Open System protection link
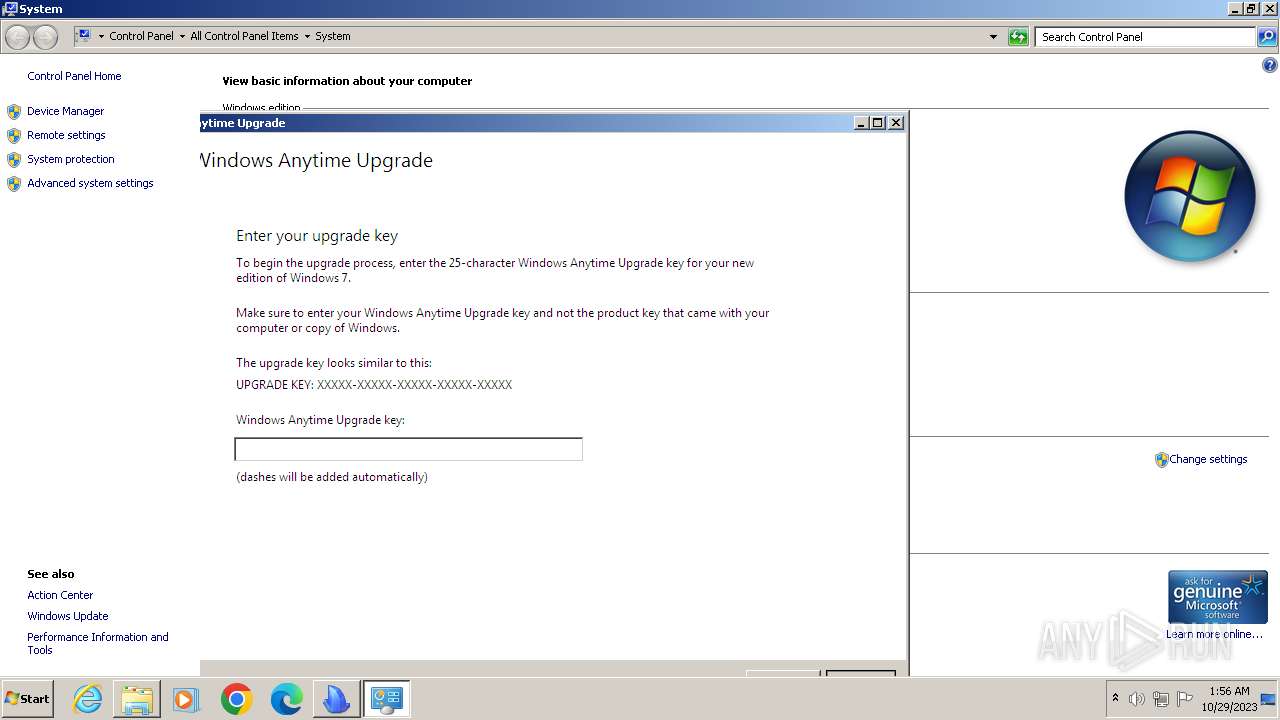The image size is (1280, 720). point(71,159)
